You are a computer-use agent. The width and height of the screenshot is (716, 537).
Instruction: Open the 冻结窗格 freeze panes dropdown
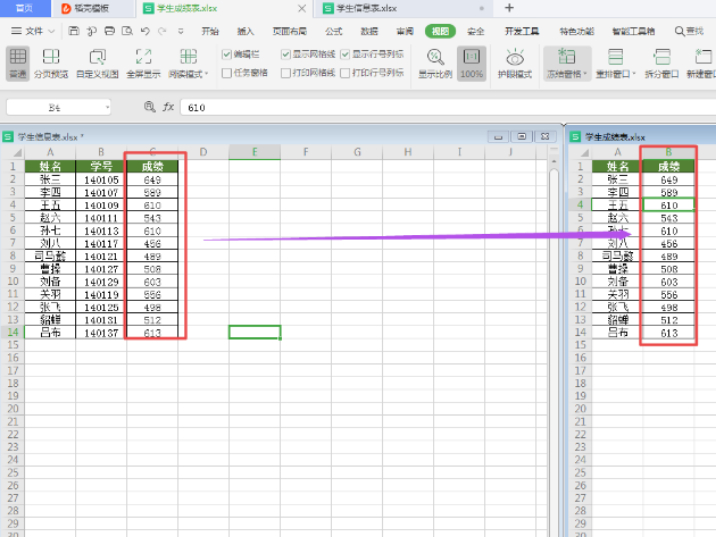pos(585,74)
